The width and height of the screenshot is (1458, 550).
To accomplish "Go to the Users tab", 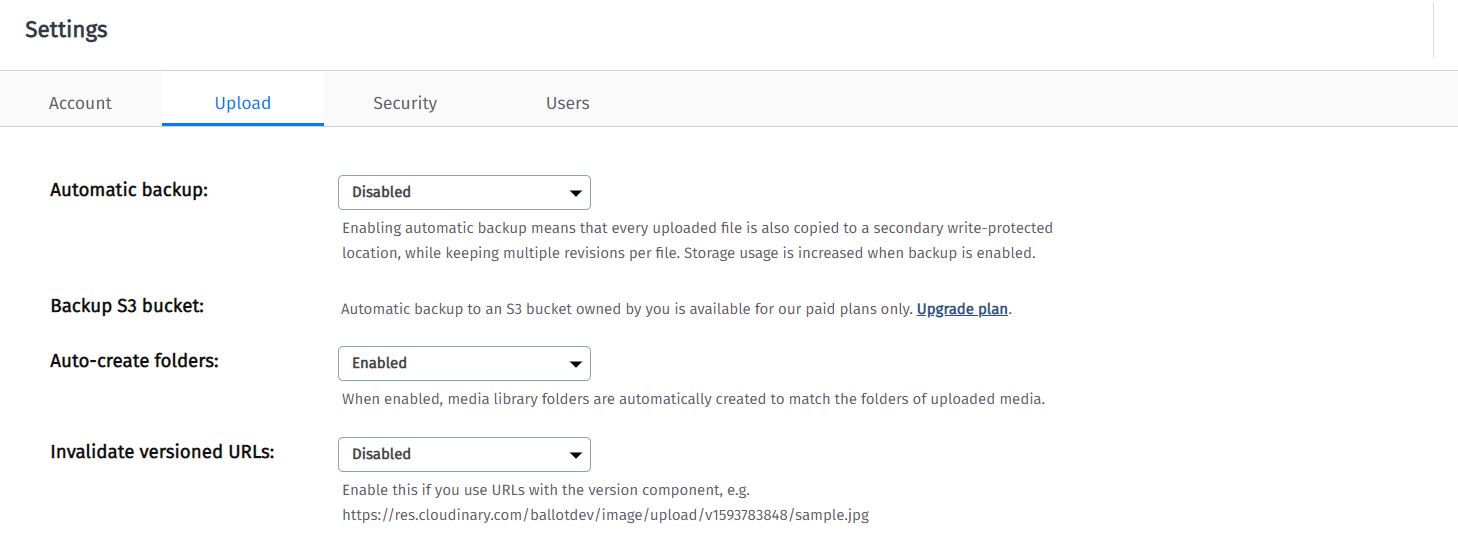I will [x=567, y=103].
